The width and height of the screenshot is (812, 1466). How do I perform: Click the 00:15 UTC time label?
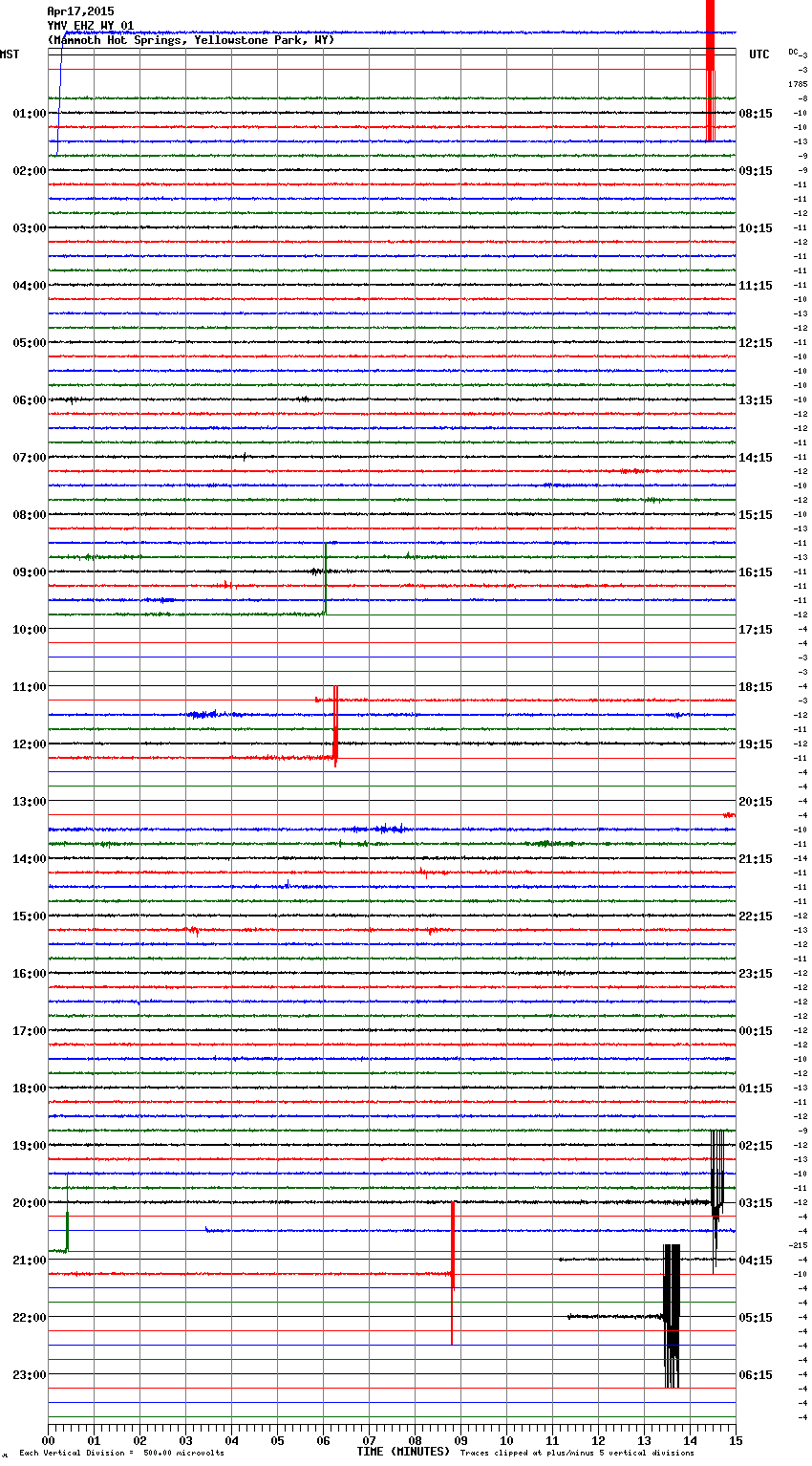756,1030
